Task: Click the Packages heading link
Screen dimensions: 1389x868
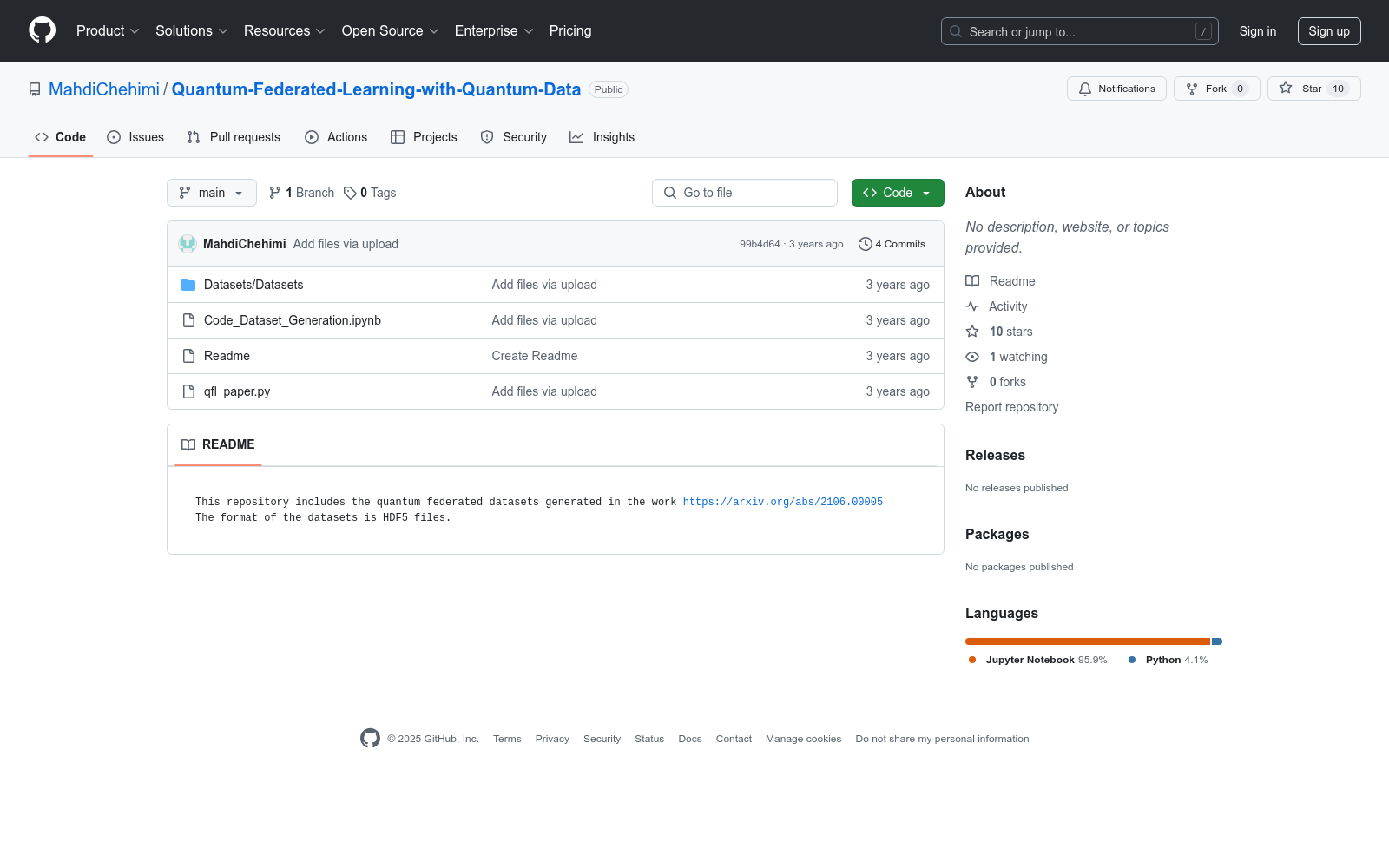Action: point(997,535)
